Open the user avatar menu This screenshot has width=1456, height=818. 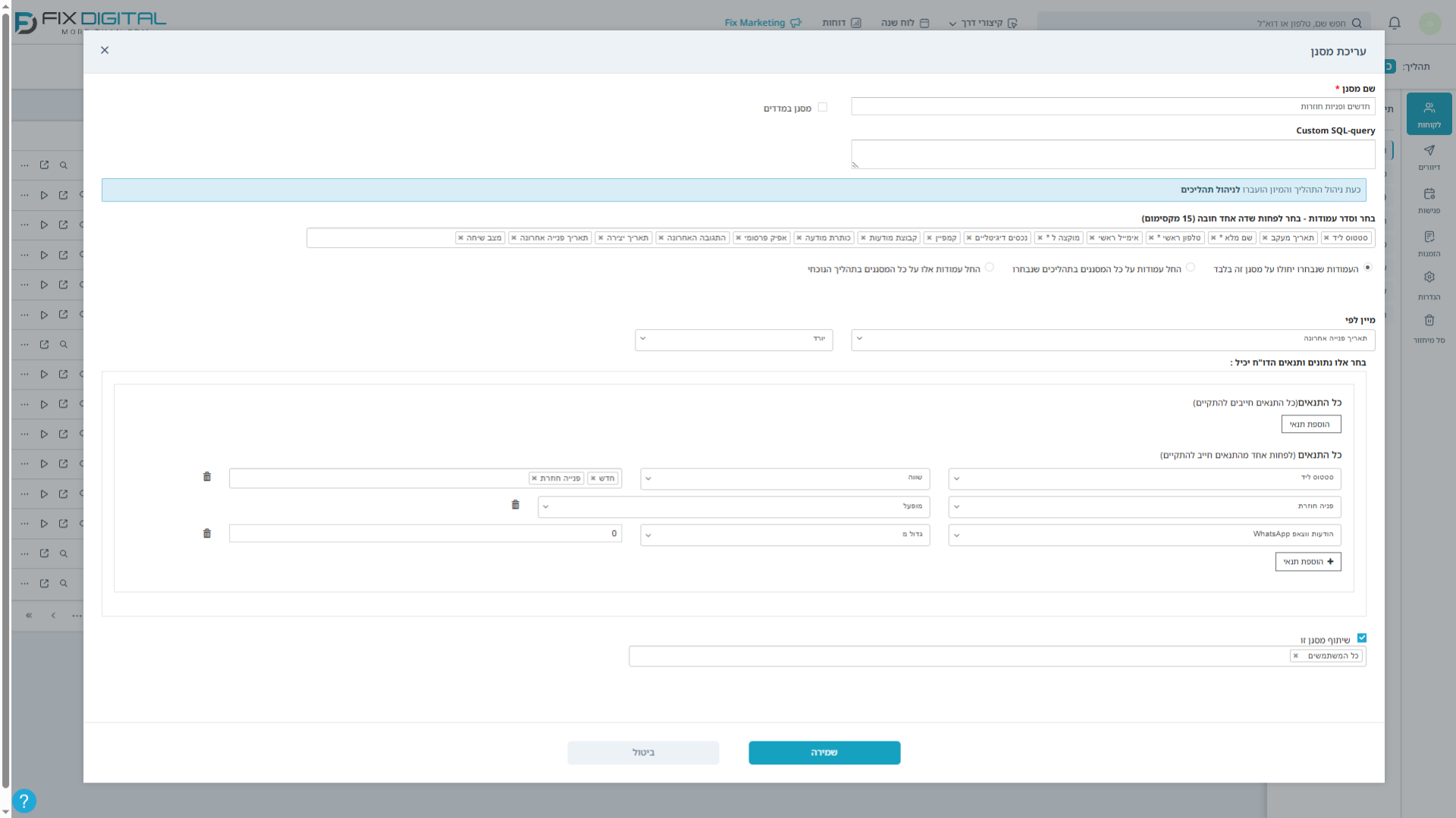coord(1429,24)
